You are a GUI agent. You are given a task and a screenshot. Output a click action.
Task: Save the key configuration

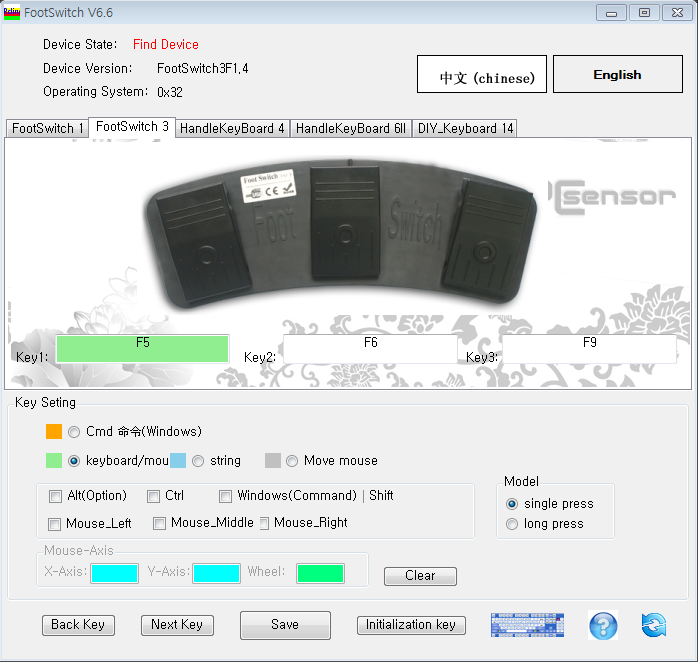coord(285,625)
